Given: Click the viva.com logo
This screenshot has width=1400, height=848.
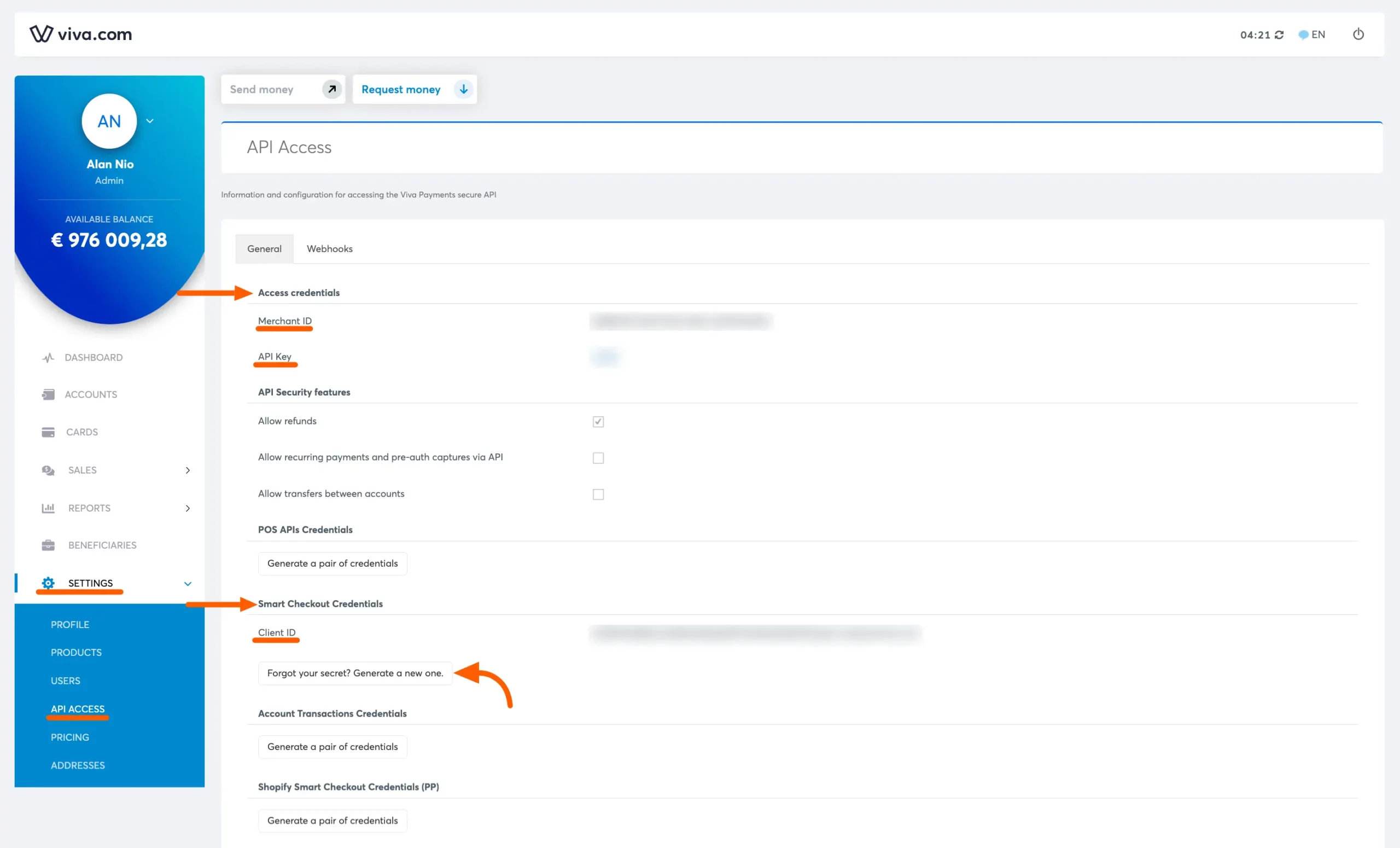Looking at the screenshot, I should 81,34.
